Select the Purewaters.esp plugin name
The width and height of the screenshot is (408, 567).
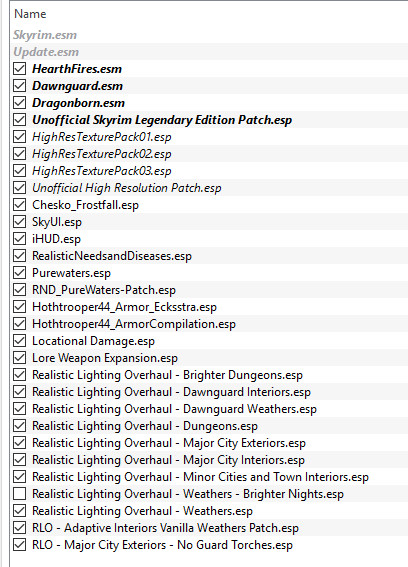point(71,273)
